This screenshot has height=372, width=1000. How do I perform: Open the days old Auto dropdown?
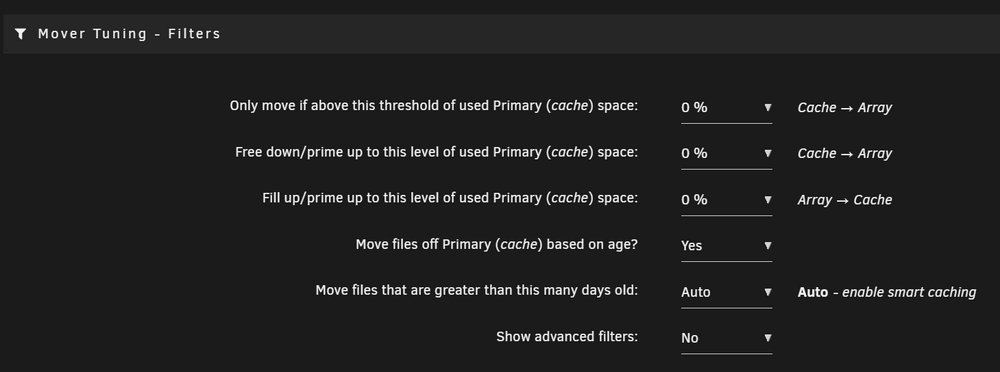(x=726, y=292)
